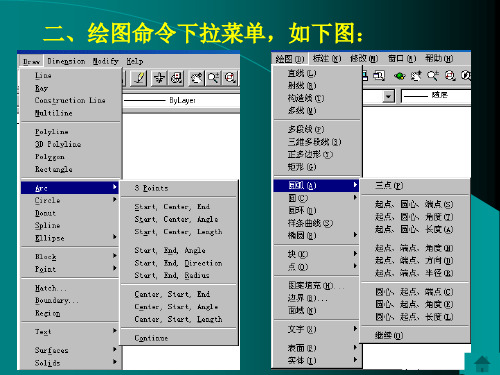Expand the Point submenu arrow
This screenshot has width=500, height=375.
click(x=115, y=268)
